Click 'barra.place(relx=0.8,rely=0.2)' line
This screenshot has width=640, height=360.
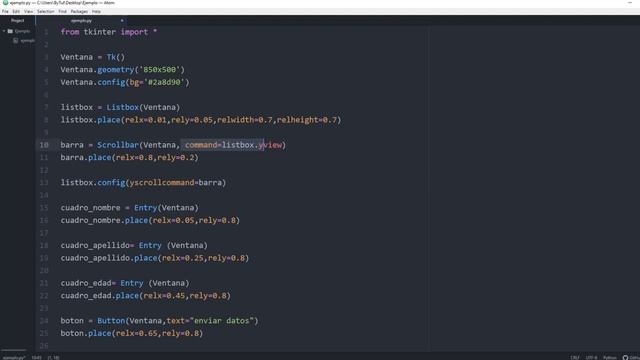[129, 158]
